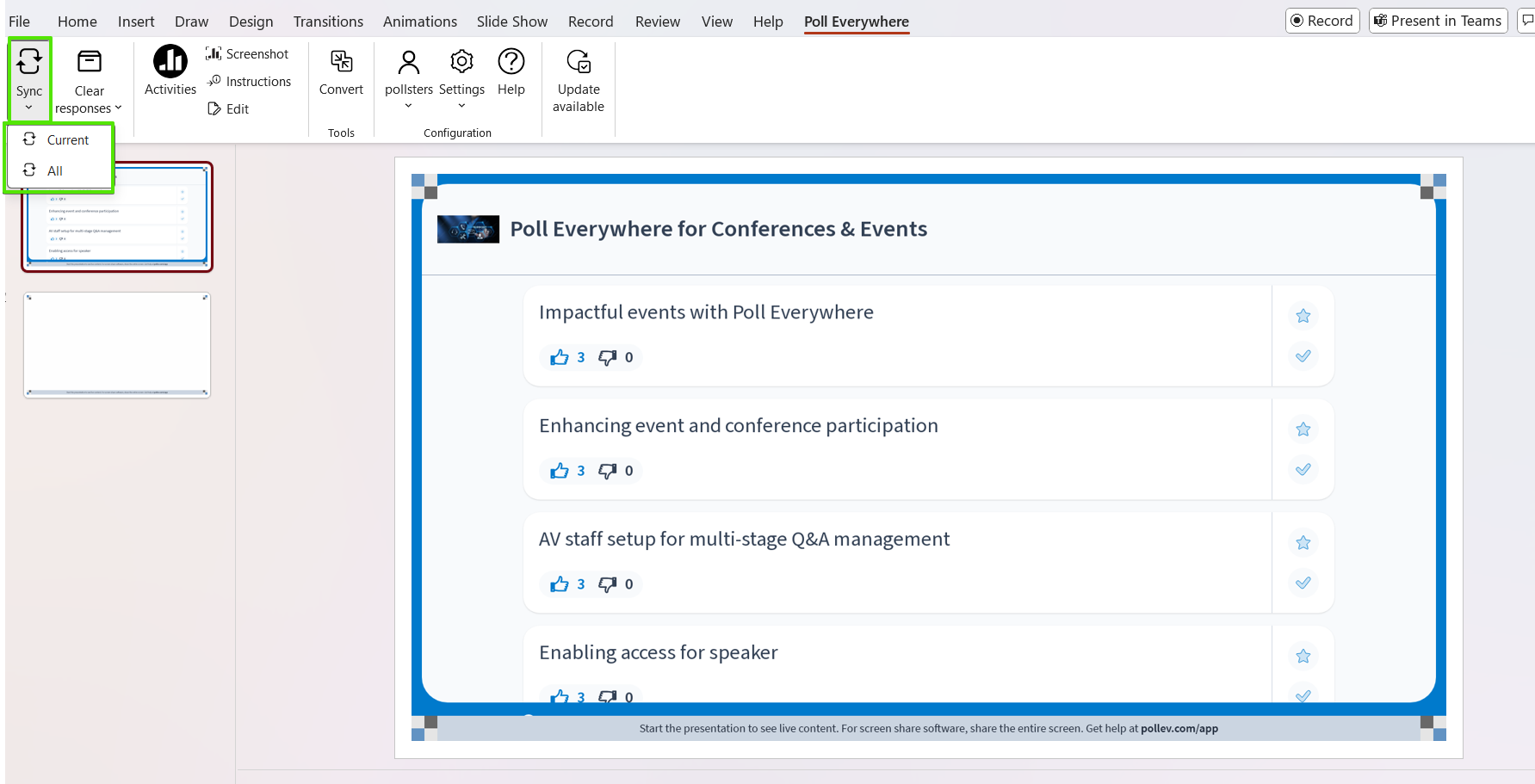The image size is (1535, 784).
Task: Click the Instructions button
Action: (x=249, y=81)
